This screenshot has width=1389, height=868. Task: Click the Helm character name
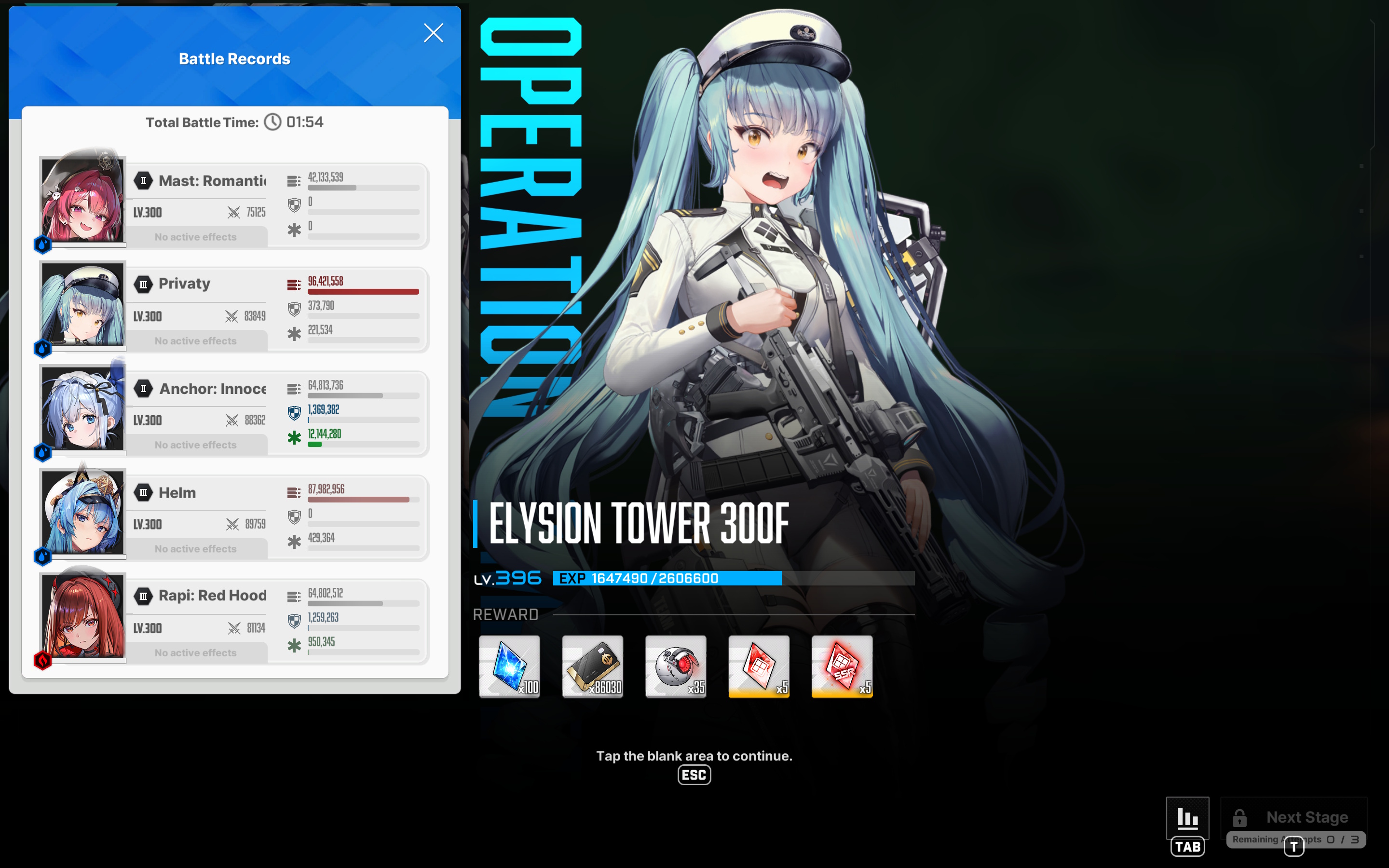[x=177, y=492]
